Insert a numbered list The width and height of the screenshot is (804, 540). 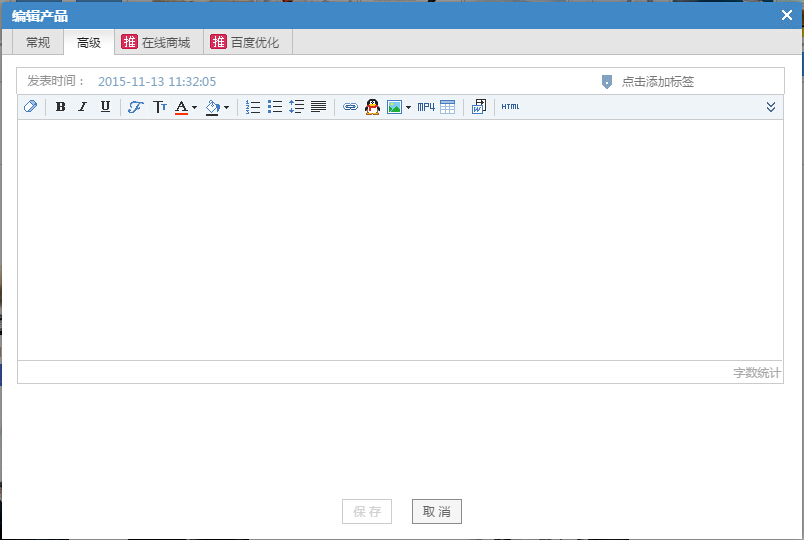(253, 107)
